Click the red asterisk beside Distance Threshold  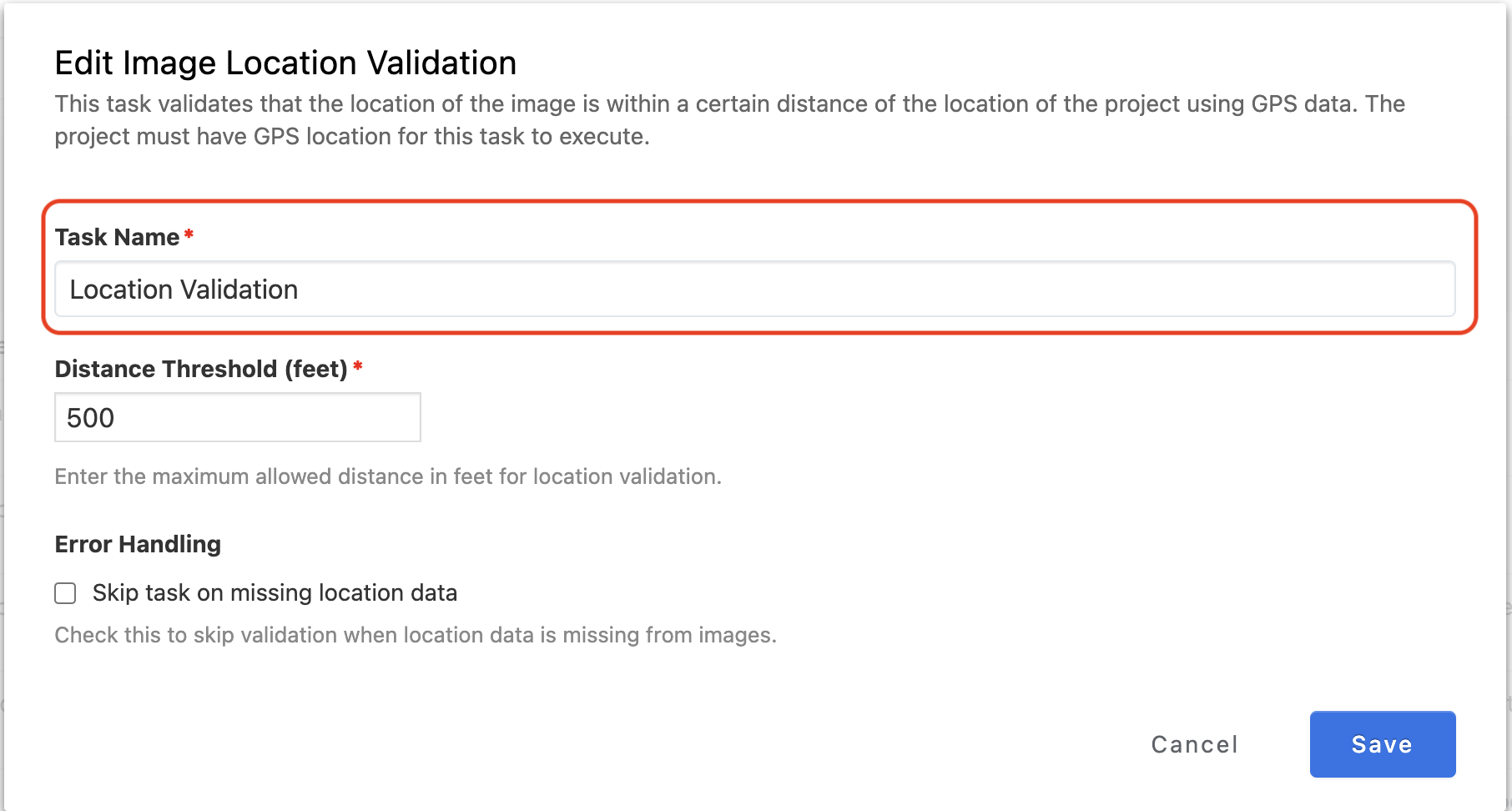[x=358, y=365]
